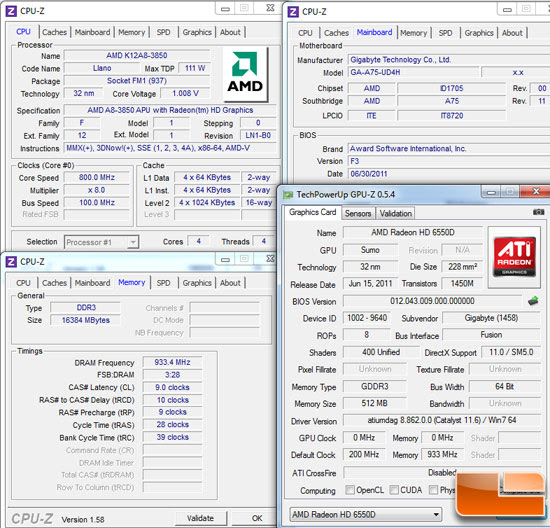The image size is (550, 528).
Task: Click the 16384 MBytes memory size value
Action: pos(86,320)
